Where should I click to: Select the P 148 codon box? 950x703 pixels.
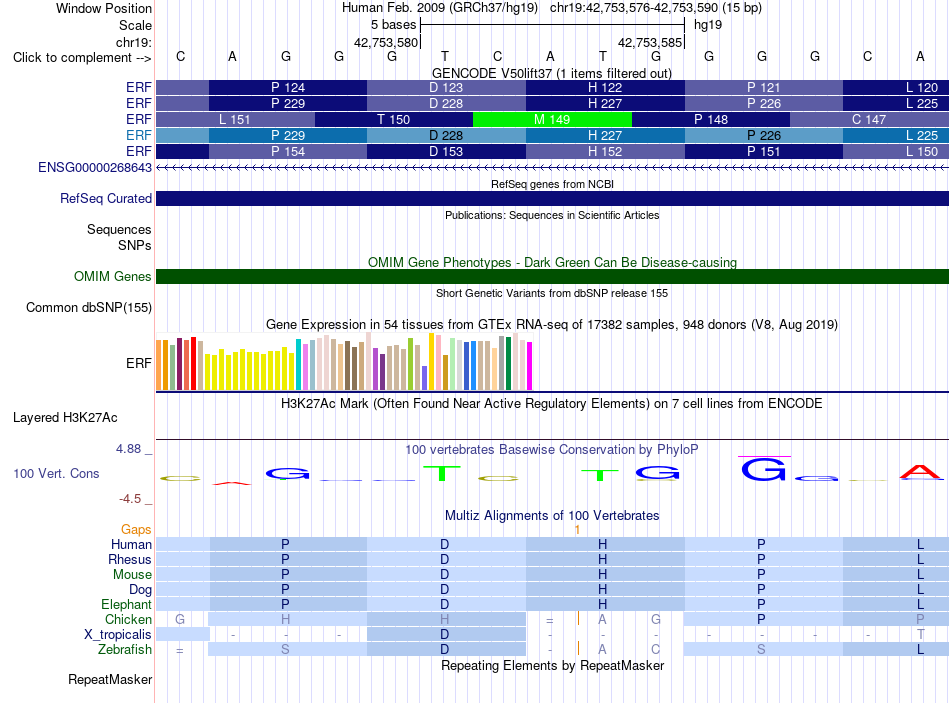point(711,119)
